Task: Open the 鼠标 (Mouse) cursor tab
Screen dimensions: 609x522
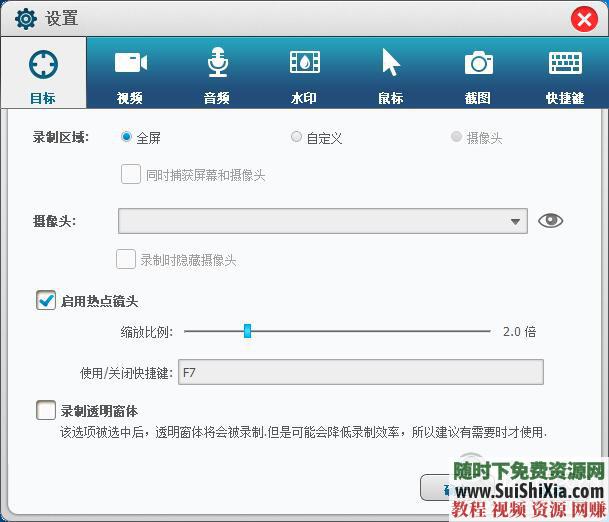Action: 390,74
